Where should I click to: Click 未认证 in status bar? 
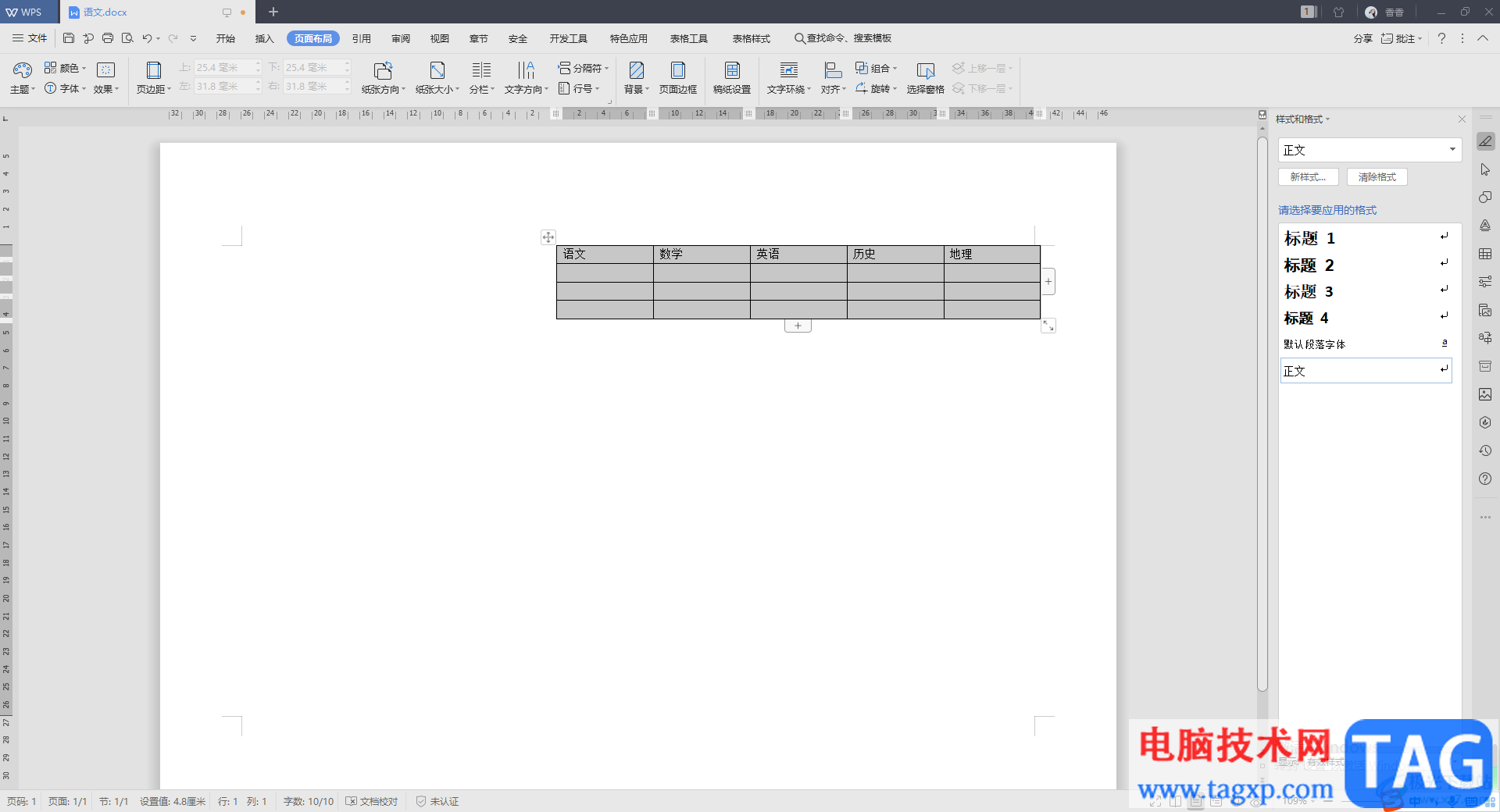[x=437, y=802]
